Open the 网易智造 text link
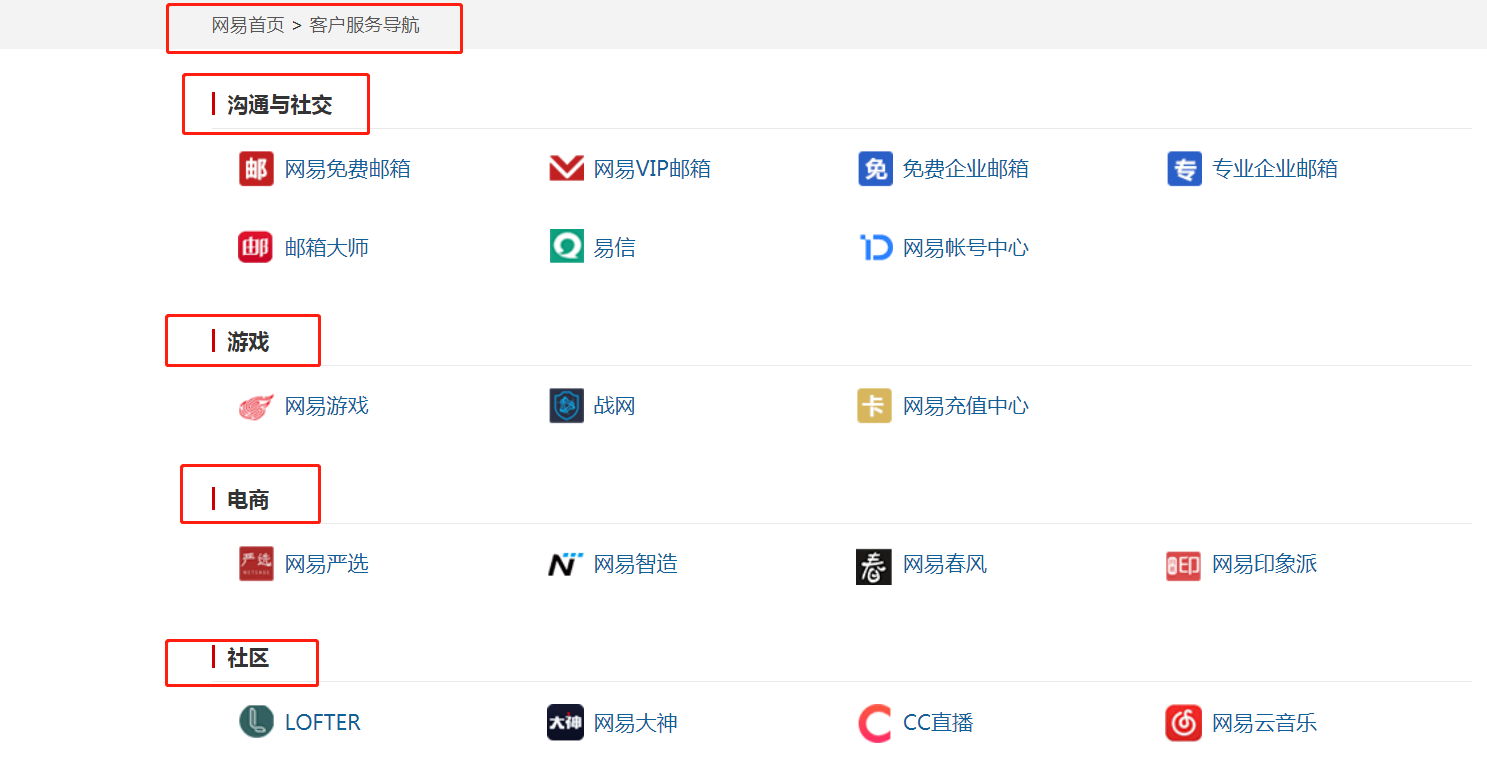The image size is (1487, 763). tap(636, 564)
